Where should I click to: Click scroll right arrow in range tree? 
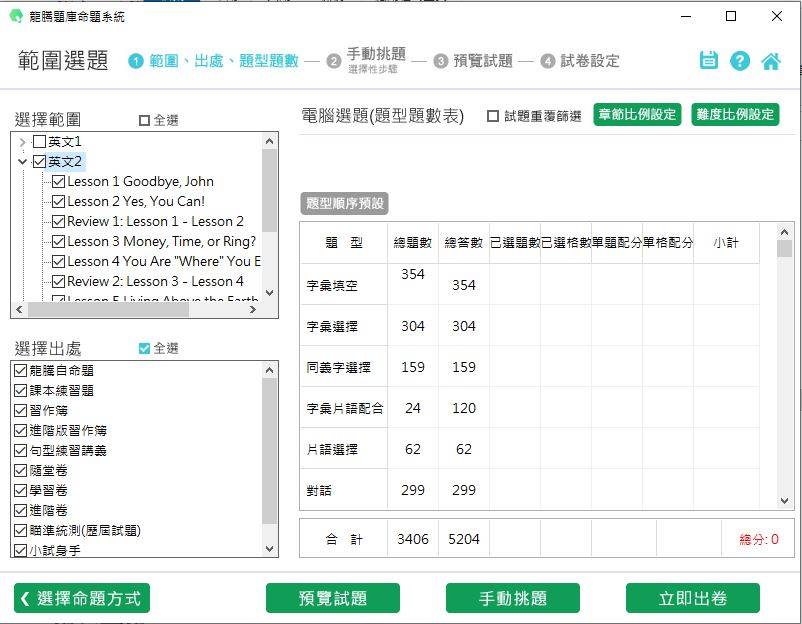tap(253, 309)
